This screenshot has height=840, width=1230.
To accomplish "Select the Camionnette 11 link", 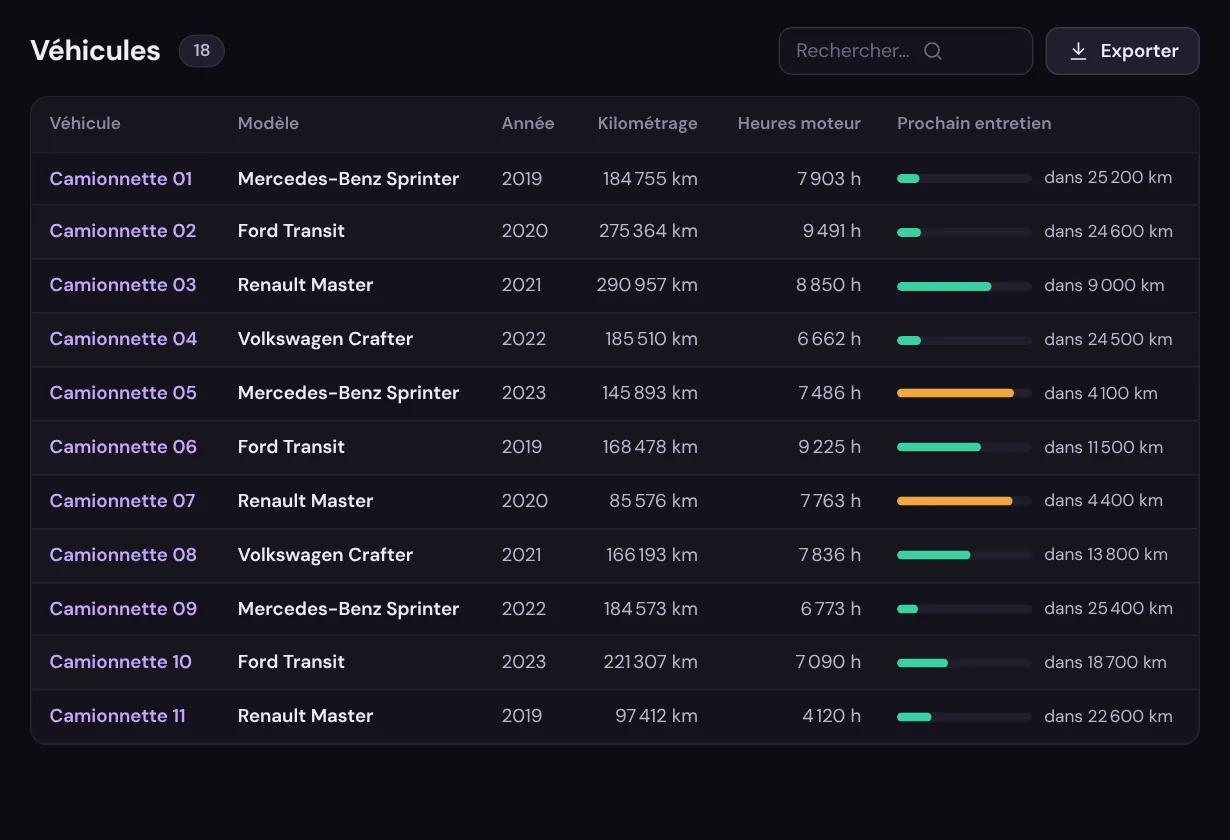I will tap(118, 716).
